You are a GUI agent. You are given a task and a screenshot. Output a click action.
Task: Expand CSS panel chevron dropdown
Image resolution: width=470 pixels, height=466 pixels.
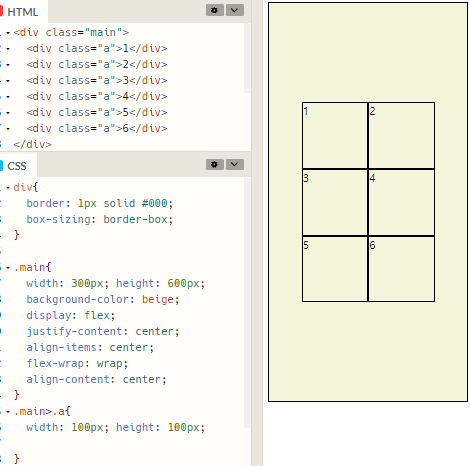235,164
